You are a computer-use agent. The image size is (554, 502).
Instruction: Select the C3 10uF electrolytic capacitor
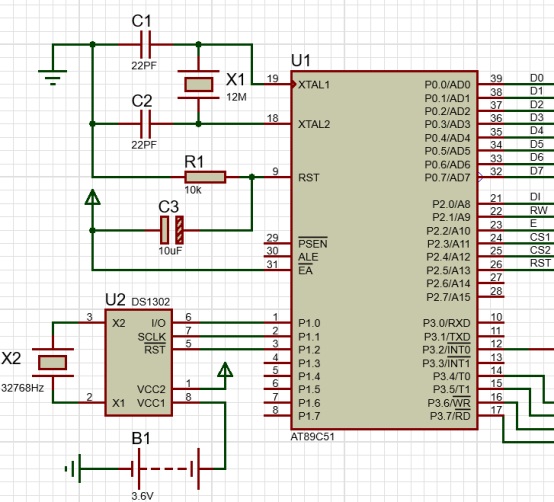click(x=172, y=230)
